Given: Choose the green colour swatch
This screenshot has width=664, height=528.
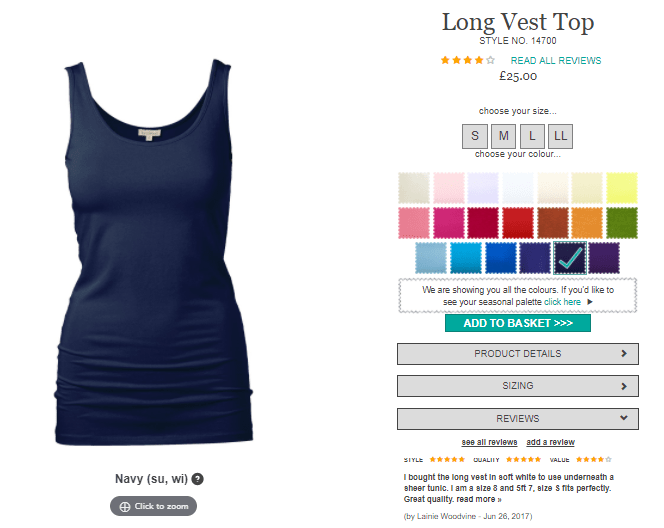Looking at the screenshot, I should point(622,223).
